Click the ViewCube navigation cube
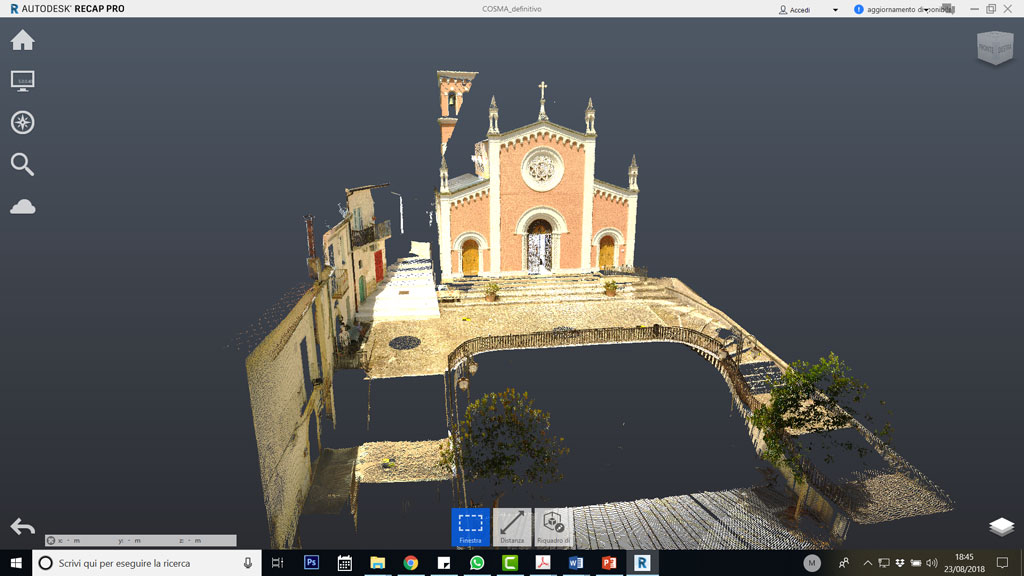Screen dimensions: 1024x576 pos(994,48)
